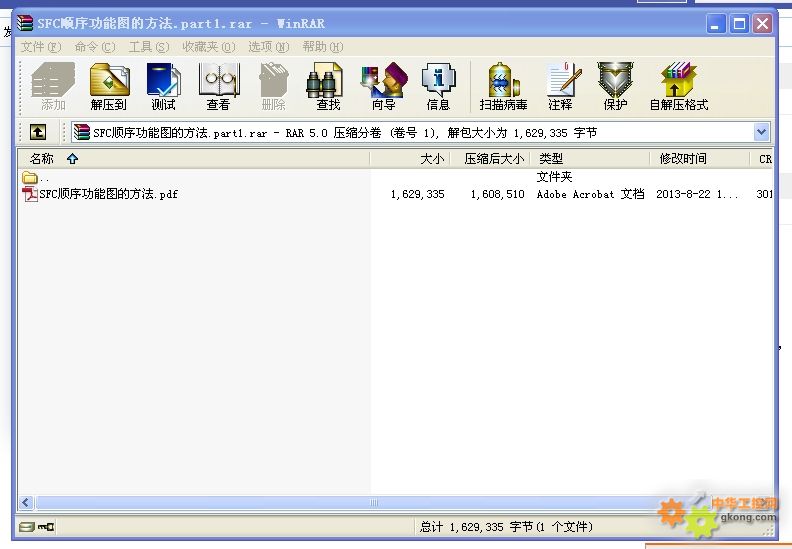Image resolution: width=792 pixels, height=549 pixels.
Task: Click the status bar total 总计 text
Action: click(506, 527)
